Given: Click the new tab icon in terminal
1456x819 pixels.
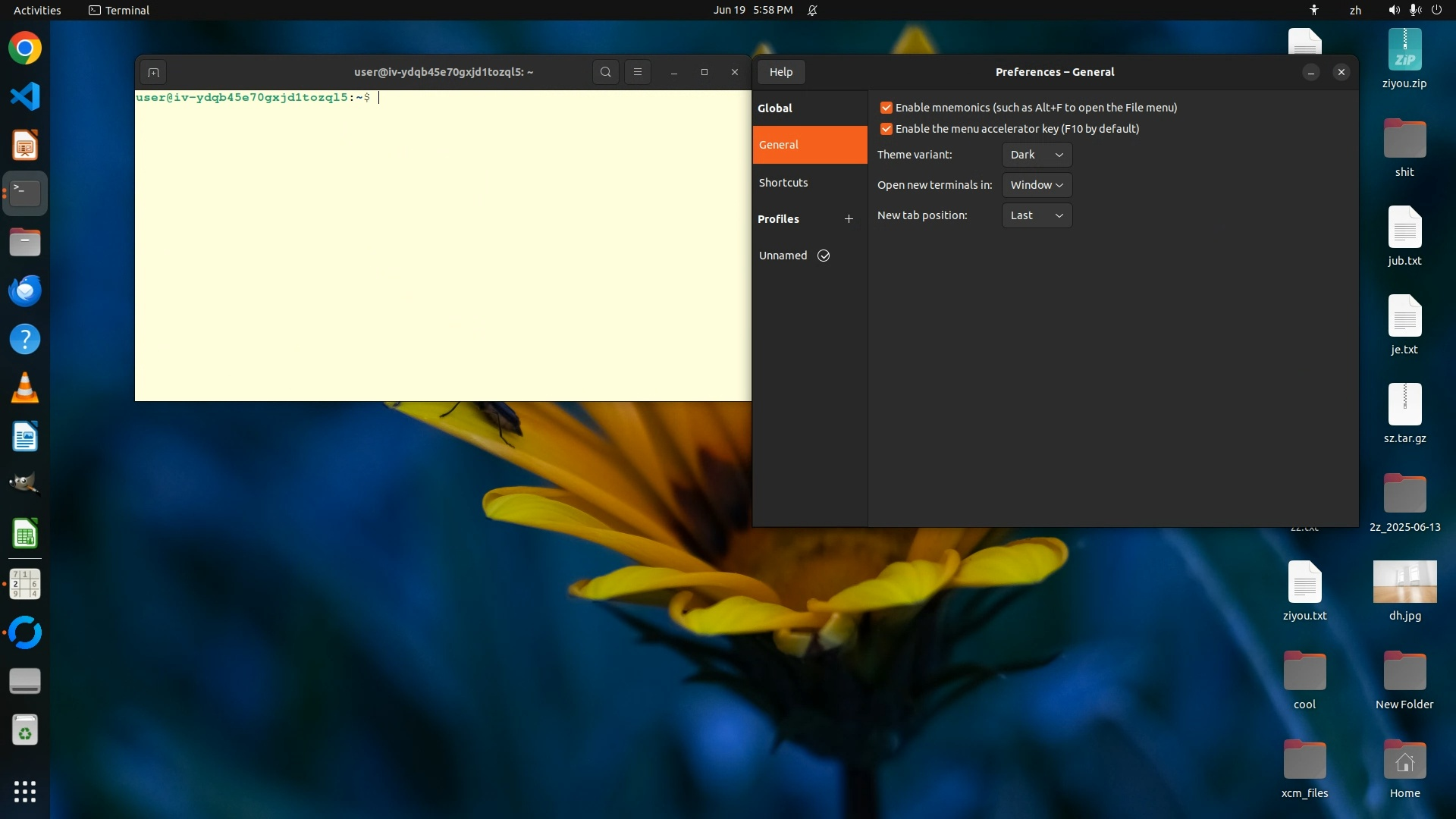Looking at the screenshot, I should 153,72.
